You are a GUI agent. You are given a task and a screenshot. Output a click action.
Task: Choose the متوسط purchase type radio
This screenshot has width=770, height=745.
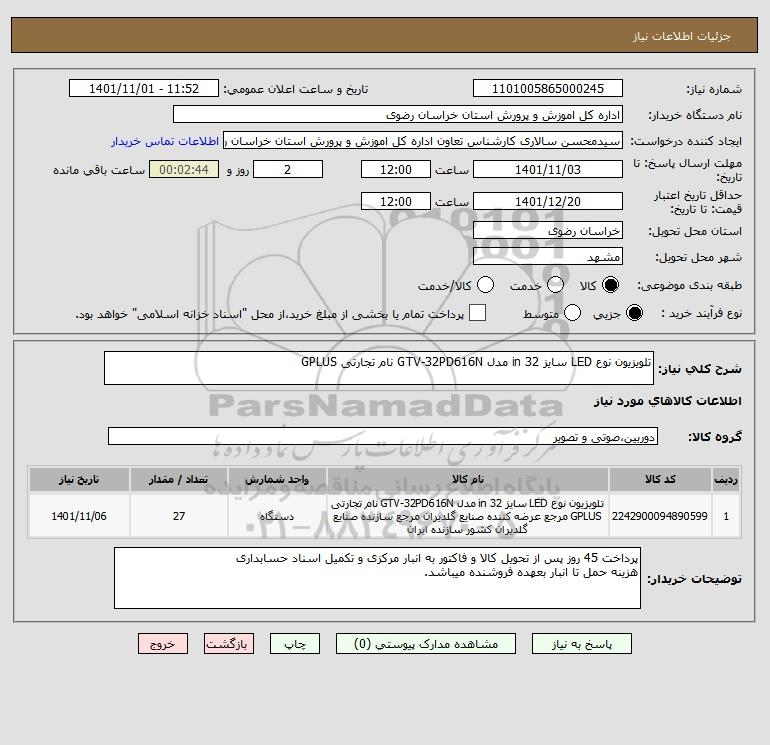click(573, 313)
